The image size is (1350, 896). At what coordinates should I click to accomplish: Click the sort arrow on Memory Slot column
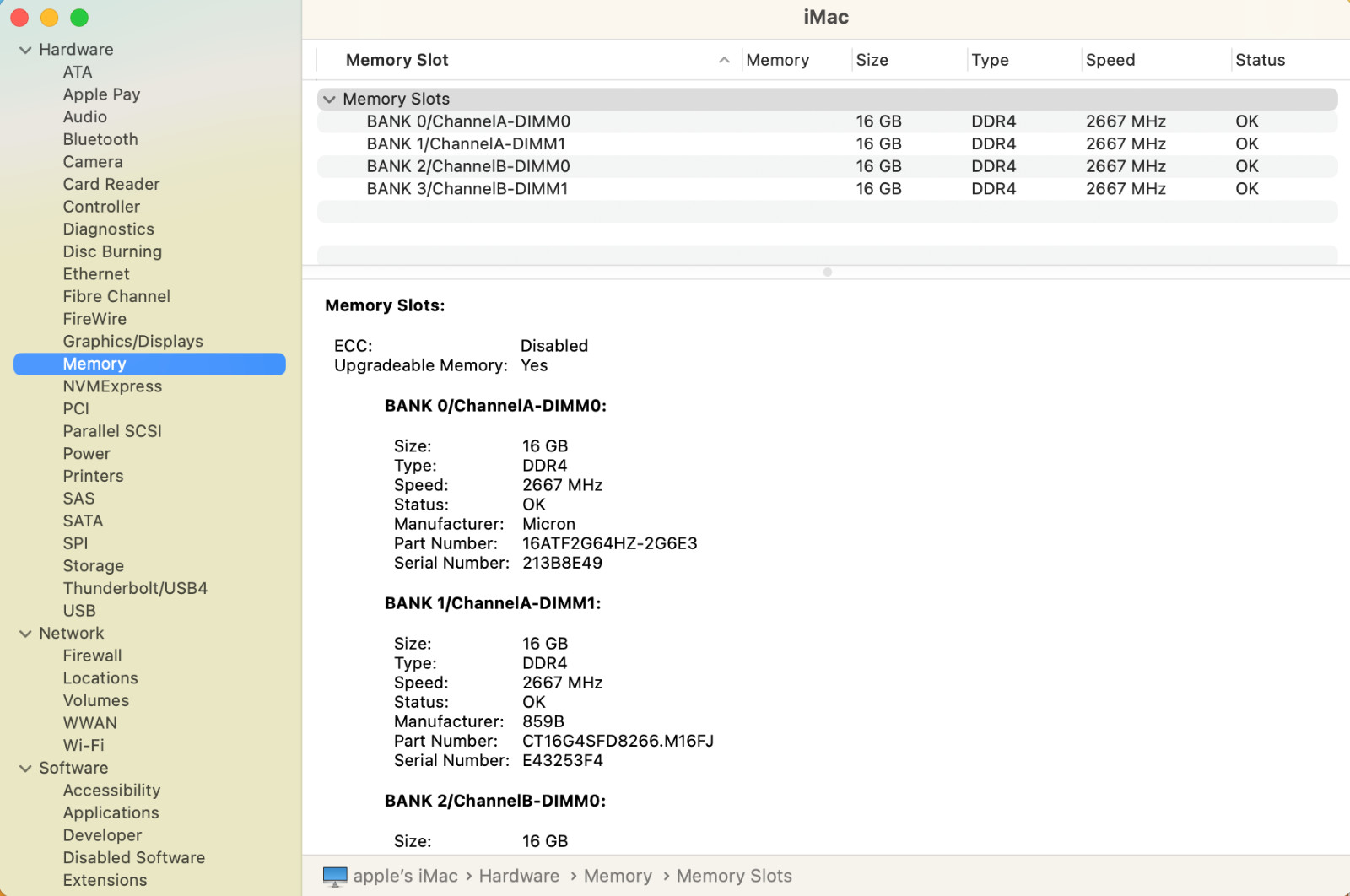pyautogui.click(x=724, y=60)
